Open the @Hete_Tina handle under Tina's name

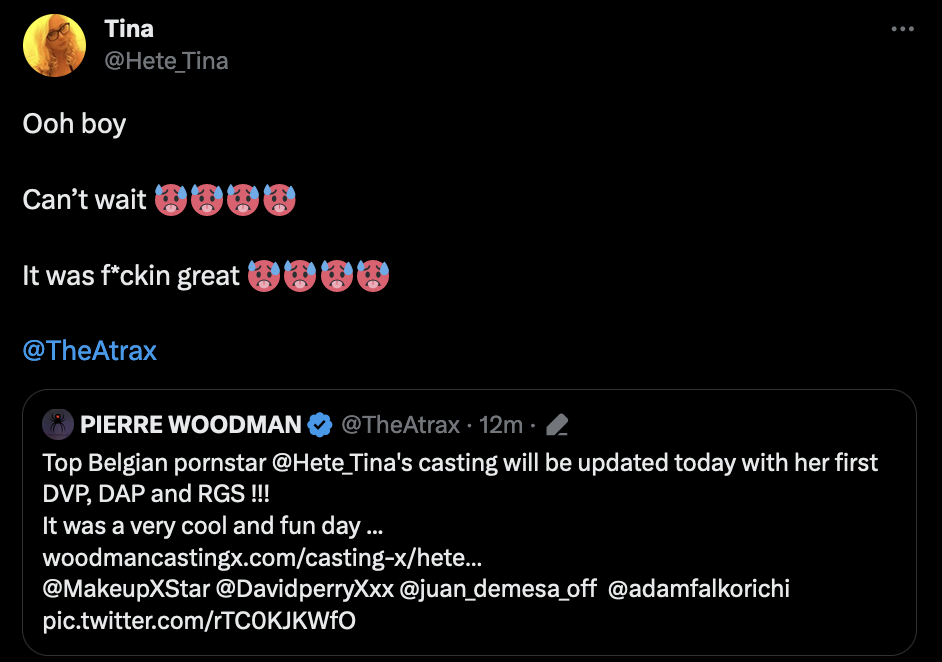(166, 61)
